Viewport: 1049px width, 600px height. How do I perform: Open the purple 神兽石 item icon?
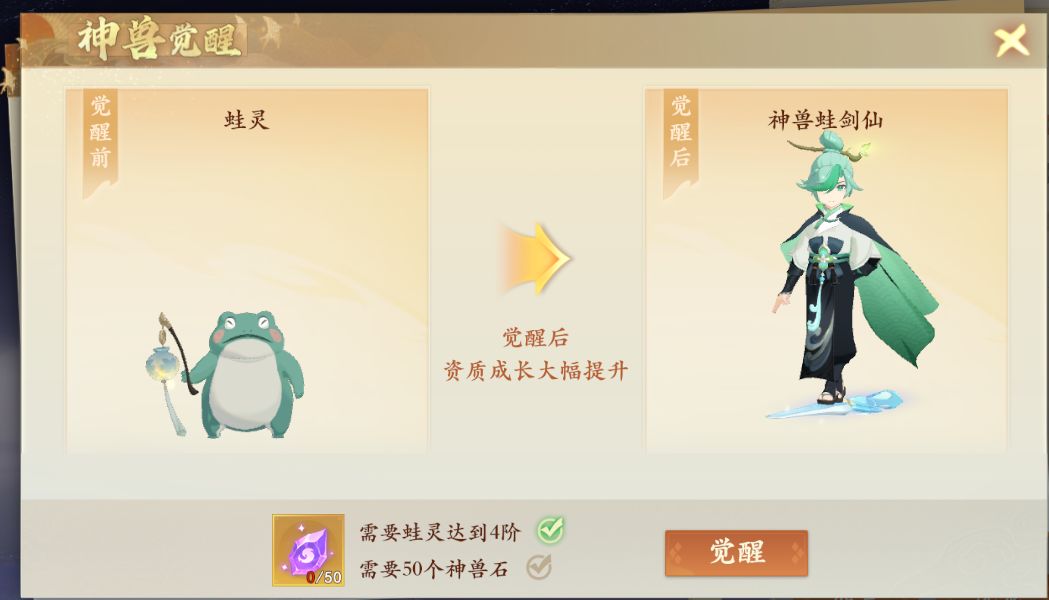point(308,550)
